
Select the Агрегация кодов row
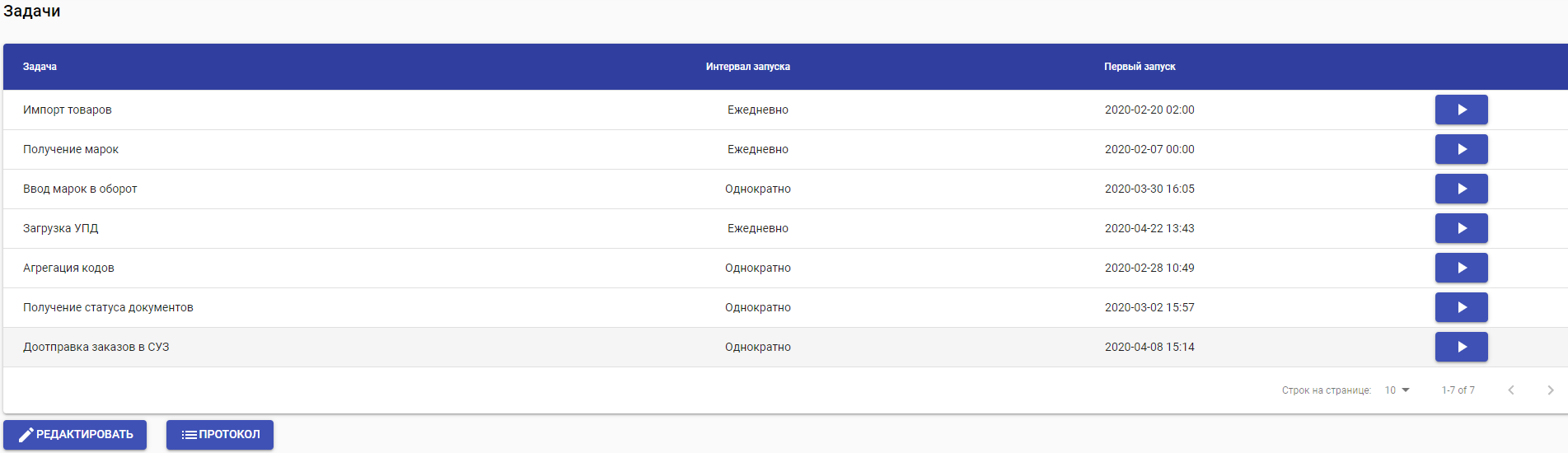[x=69, y=268]
